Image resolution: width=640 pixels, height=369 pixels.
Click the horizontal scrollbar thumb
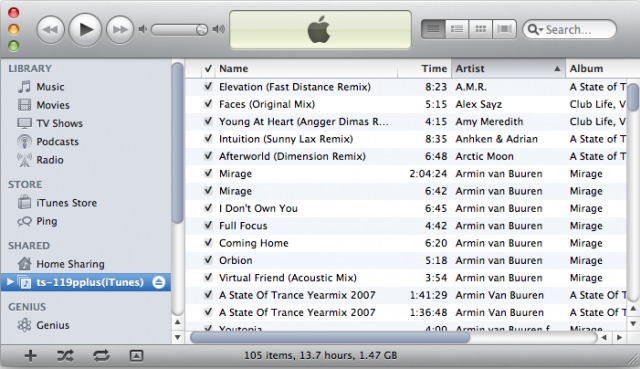coord(330,337)
